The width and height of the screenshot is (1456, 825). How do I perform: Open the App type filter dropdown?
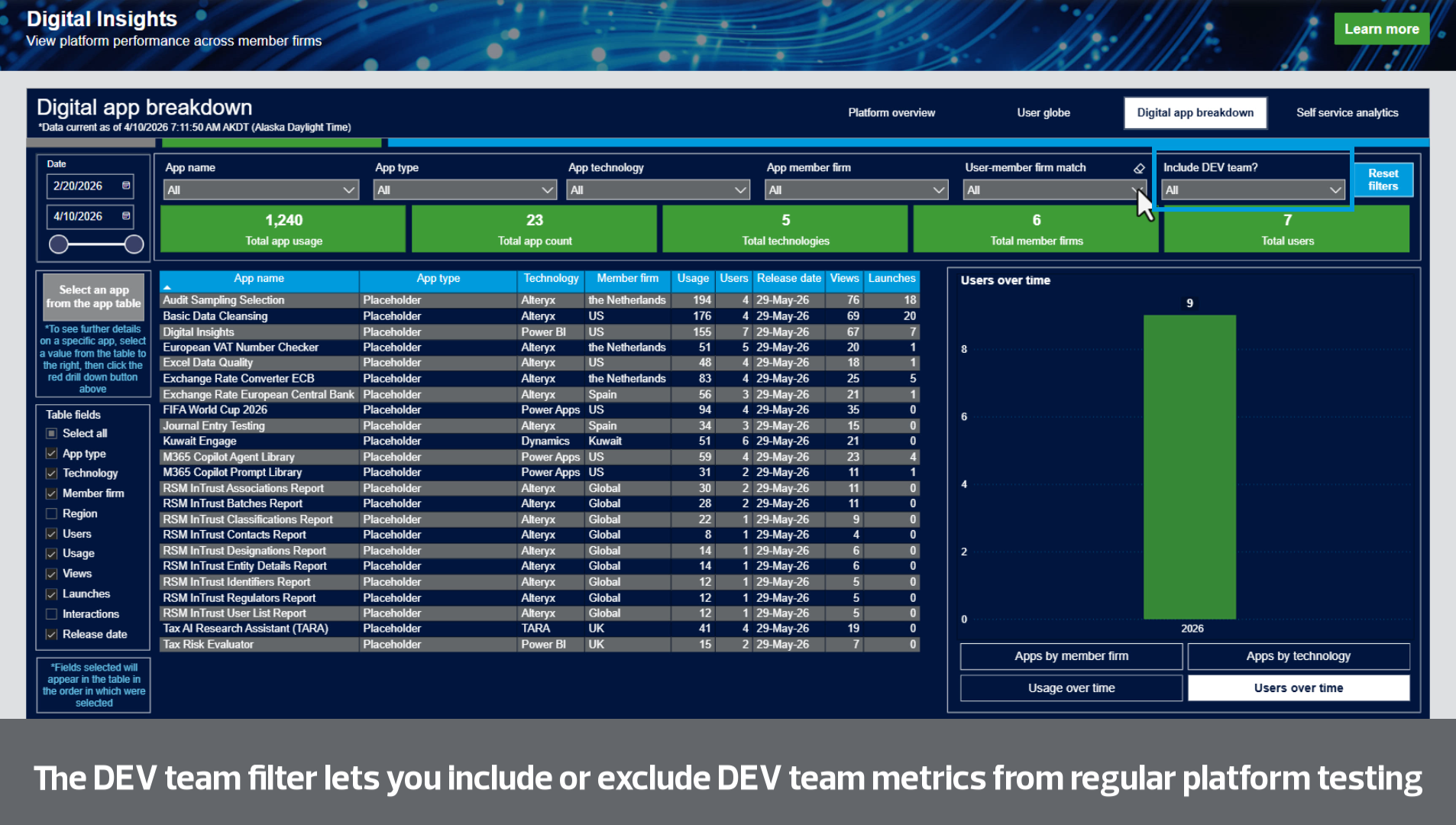click(x=464, y=190)
